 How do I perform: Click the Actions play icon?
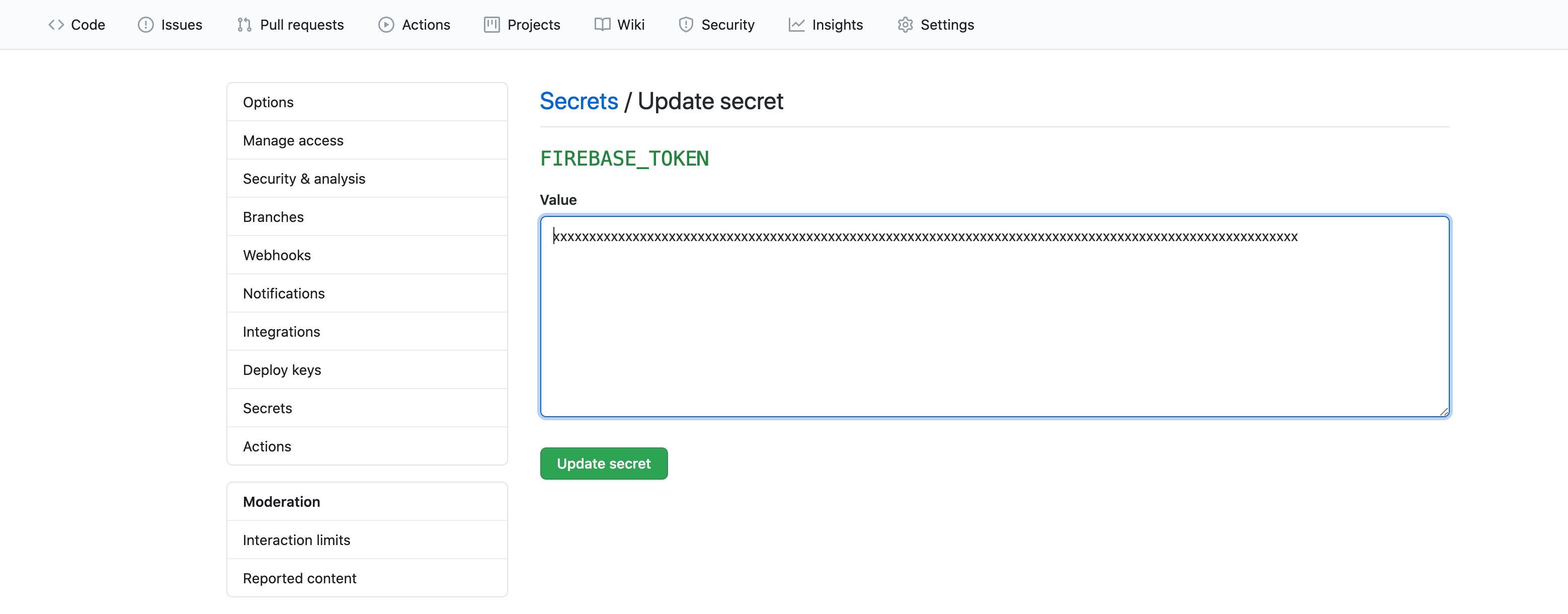coord(386,25)
